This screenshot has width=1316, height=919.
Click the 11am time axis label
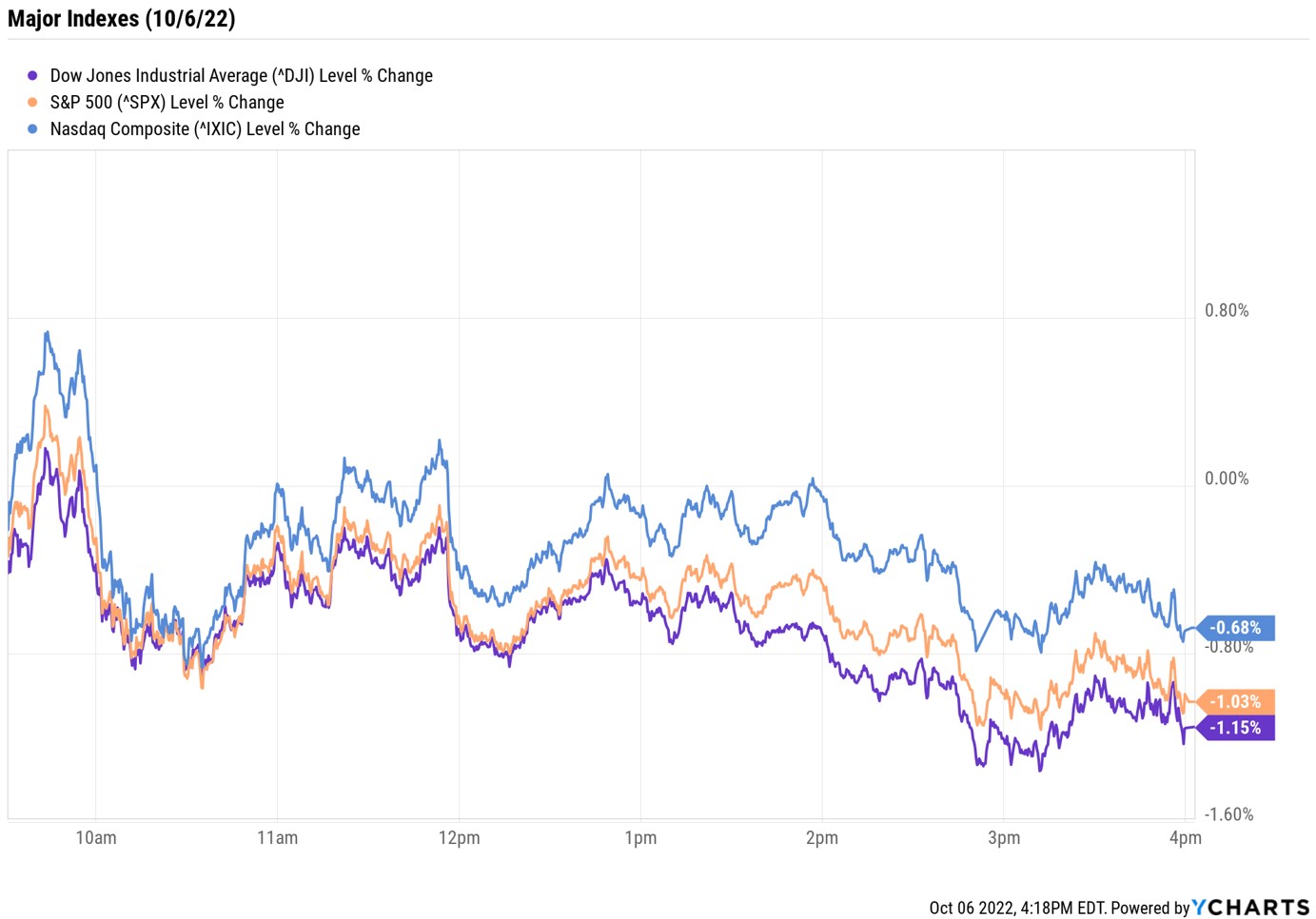tap(277, 838)
